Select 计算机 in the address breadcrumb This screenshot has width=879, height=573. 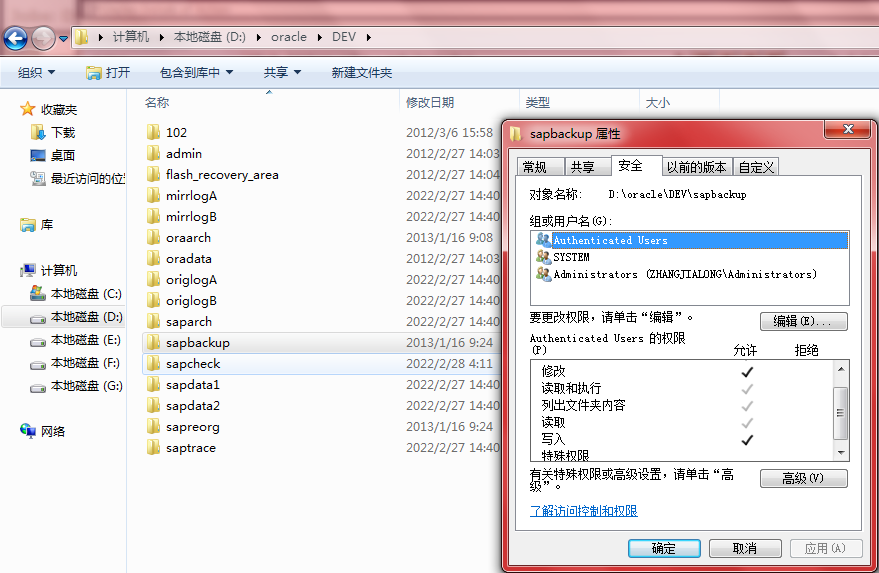pos(131,37)
